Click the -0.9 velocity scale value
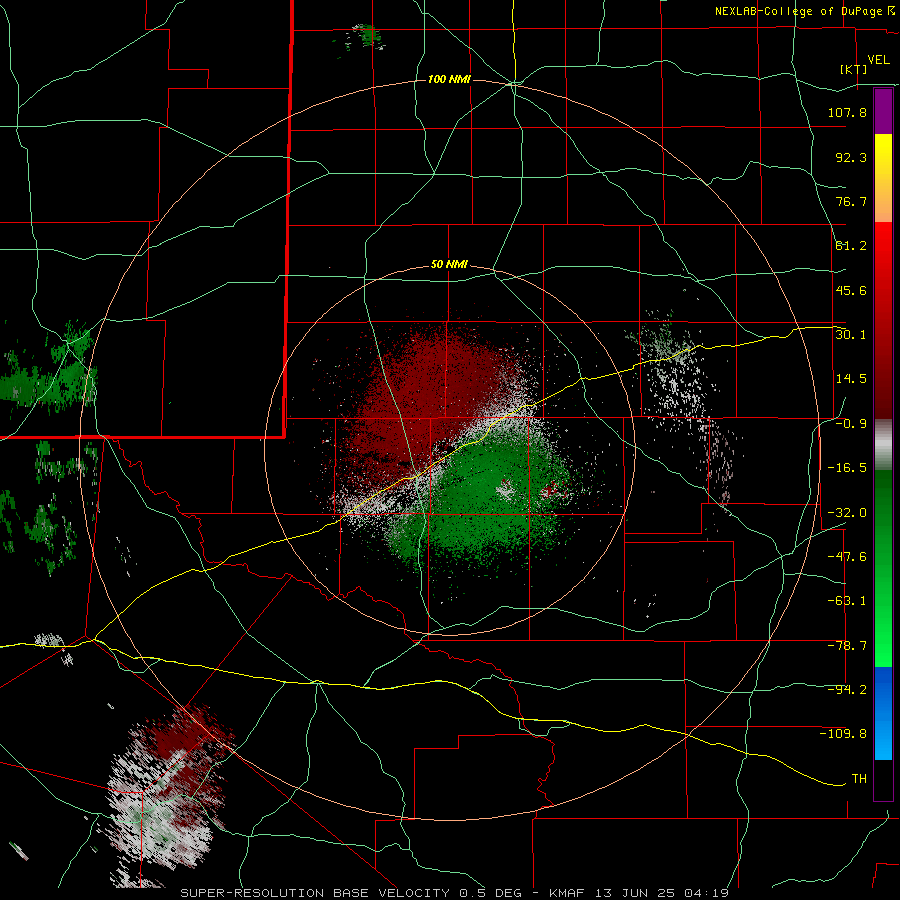 point(851,424)
